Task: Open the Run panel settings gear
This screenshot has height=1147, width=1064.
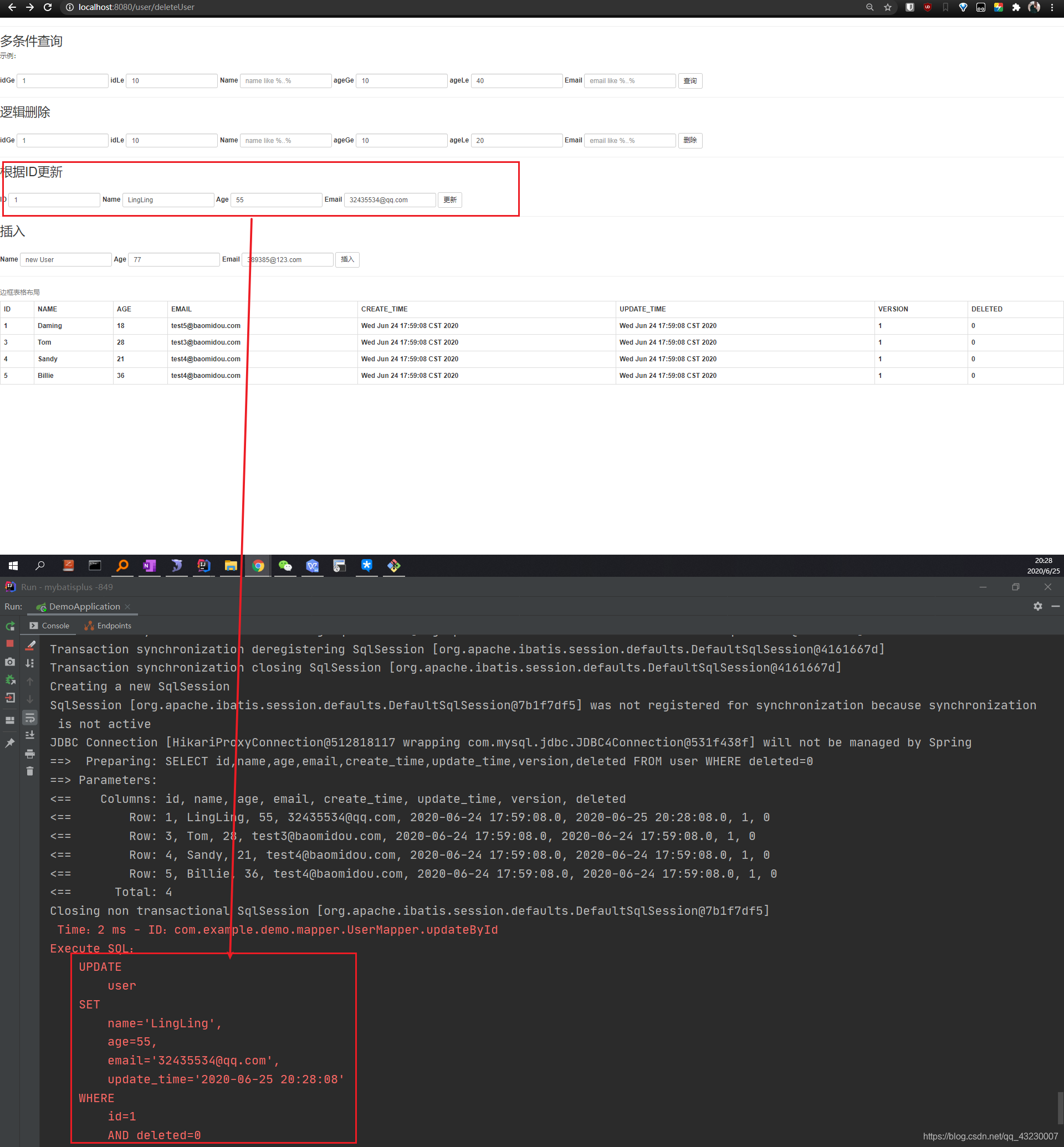Action: coord(1037,606)
